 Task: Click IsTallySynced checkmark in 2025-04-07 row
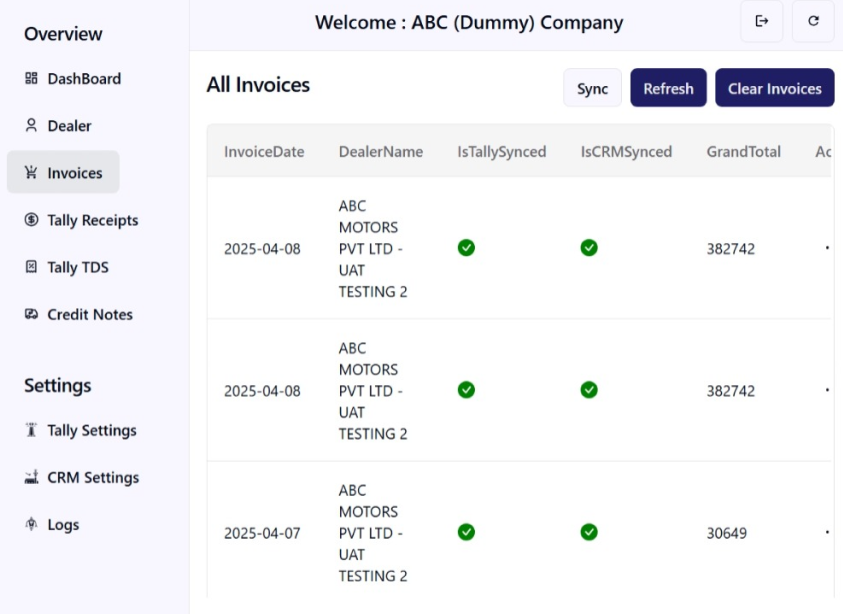point(466,532)
